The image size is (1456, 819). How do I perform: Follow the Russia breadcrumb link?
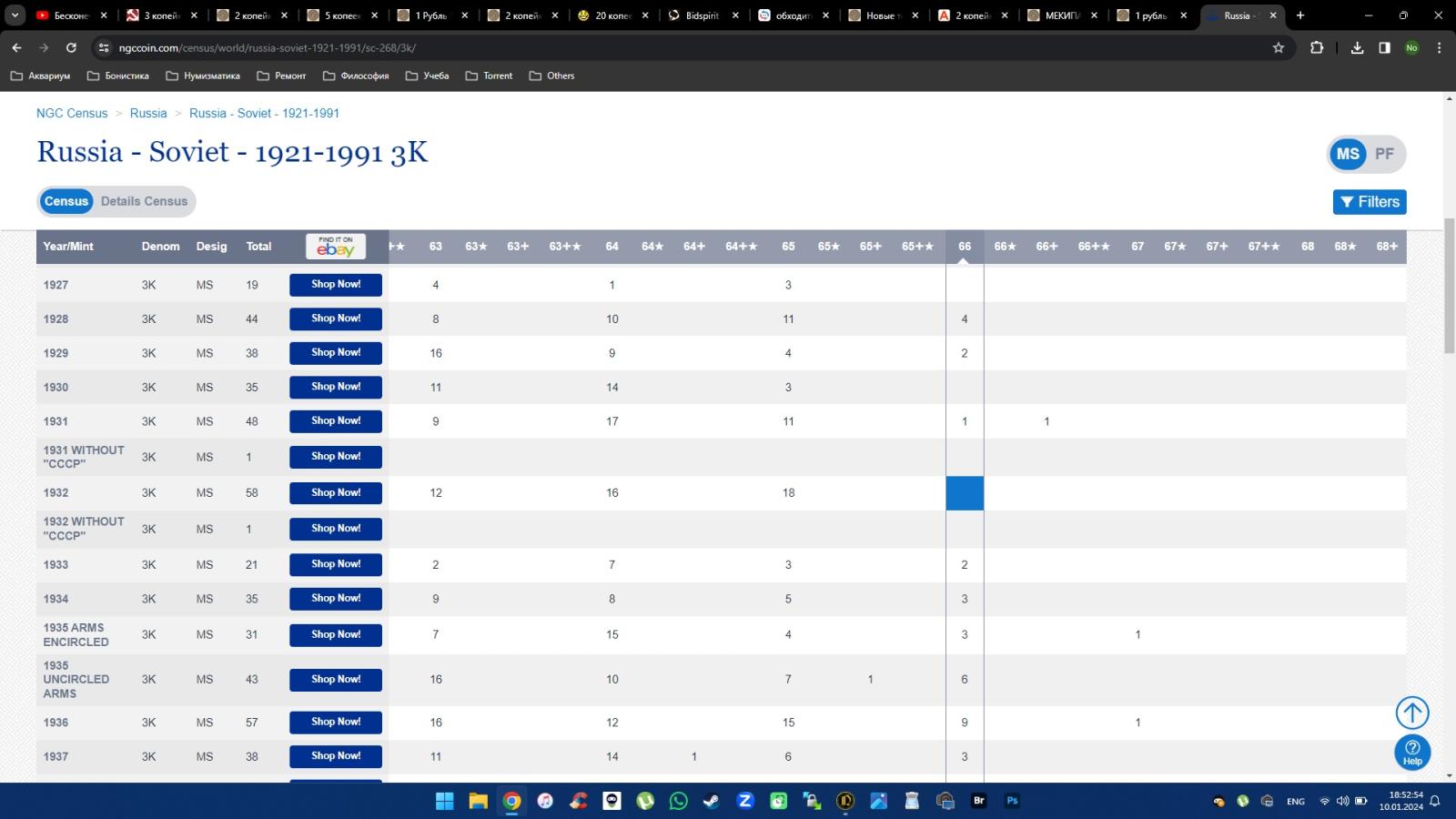(x=148, y=113)
